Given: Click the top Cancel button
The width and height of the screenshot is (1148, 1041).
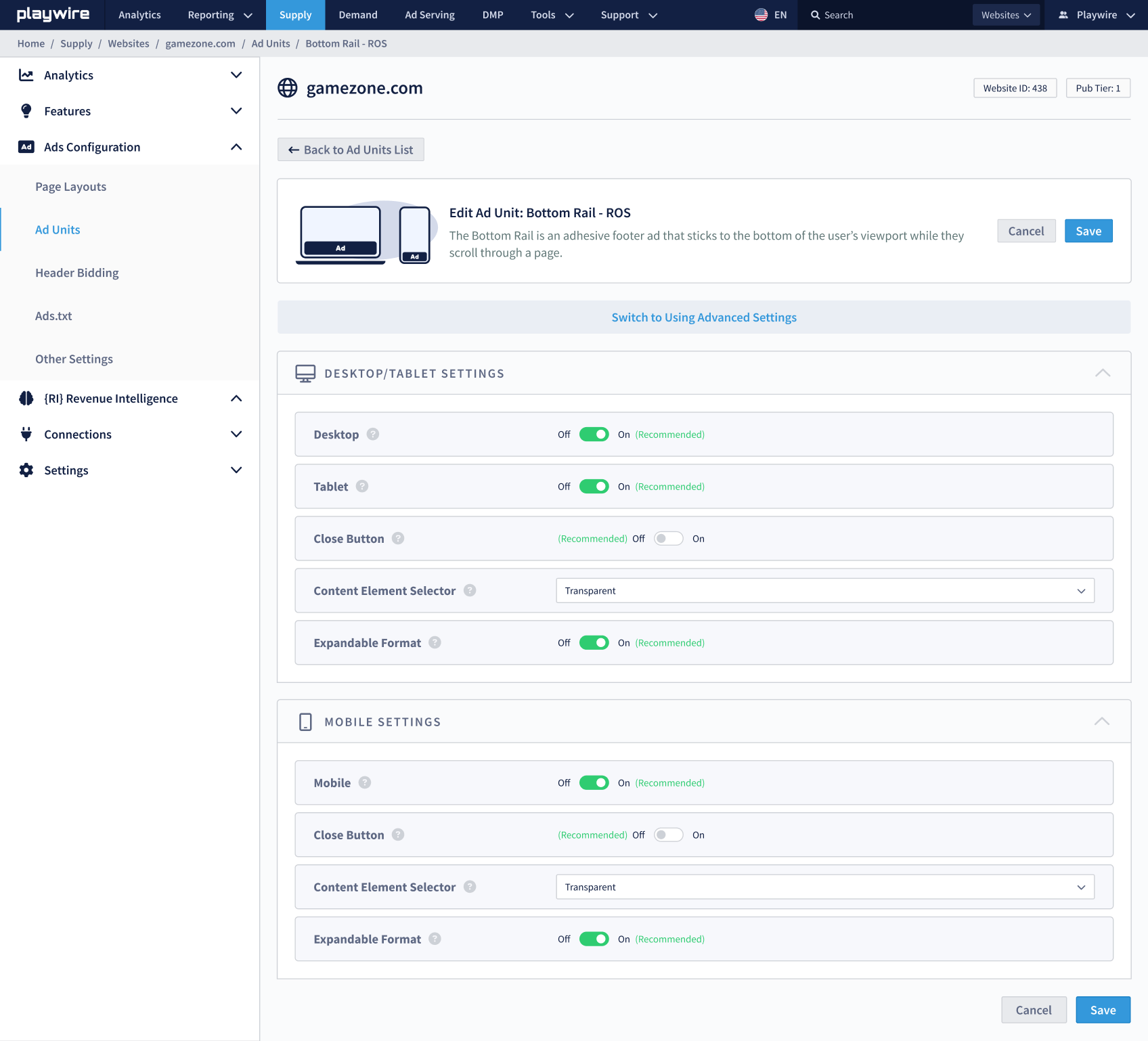Looking at the screenshot, I should (1026, 231).
